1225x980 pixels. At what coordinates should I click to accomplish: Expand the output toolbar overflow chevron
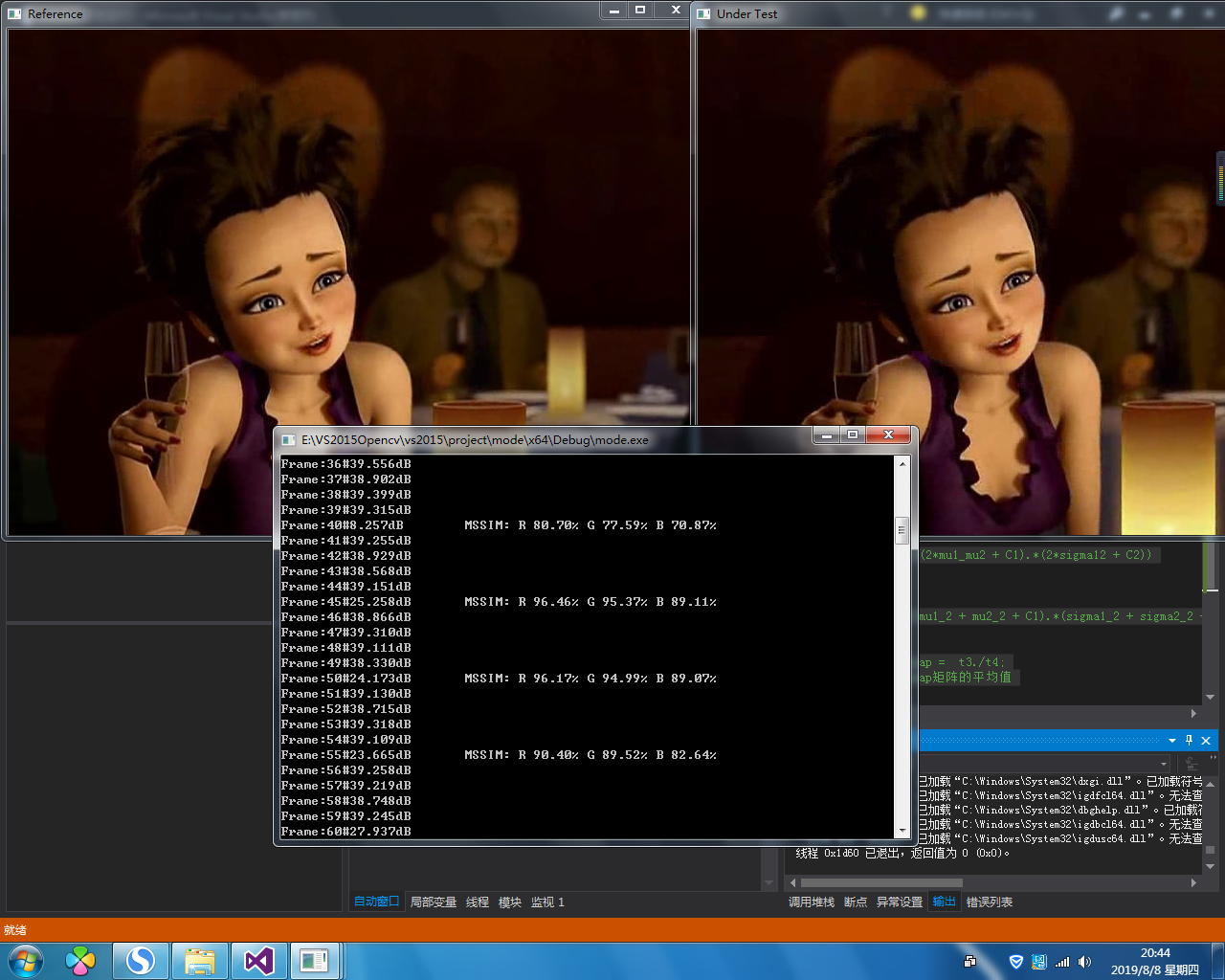(x=1213, y=758)
